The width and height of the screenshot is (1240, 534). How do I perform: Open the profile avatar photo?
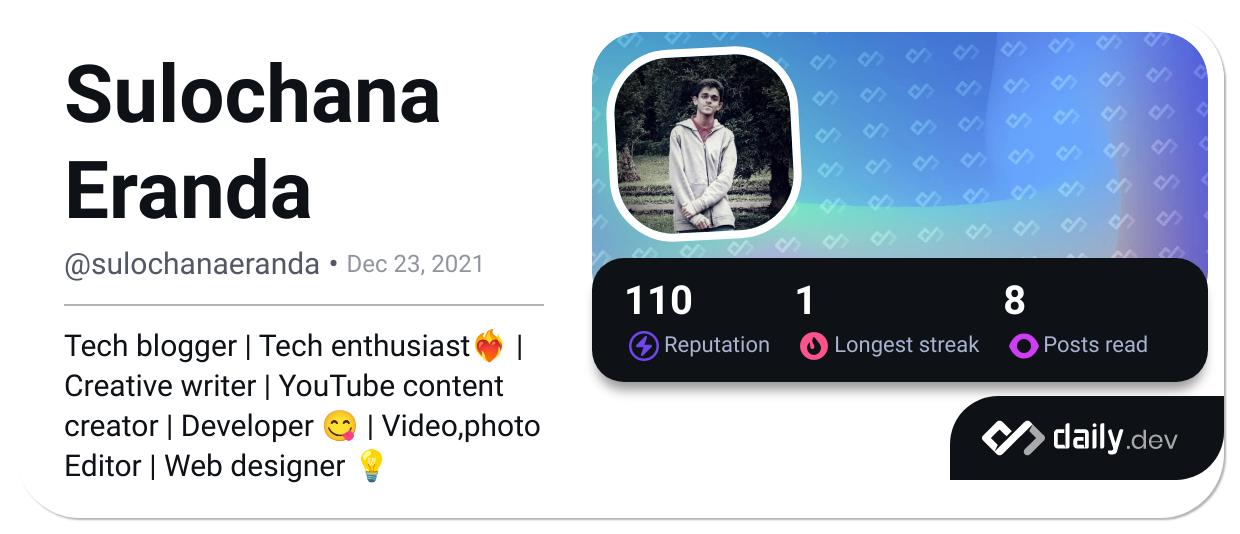coord(703,141)
